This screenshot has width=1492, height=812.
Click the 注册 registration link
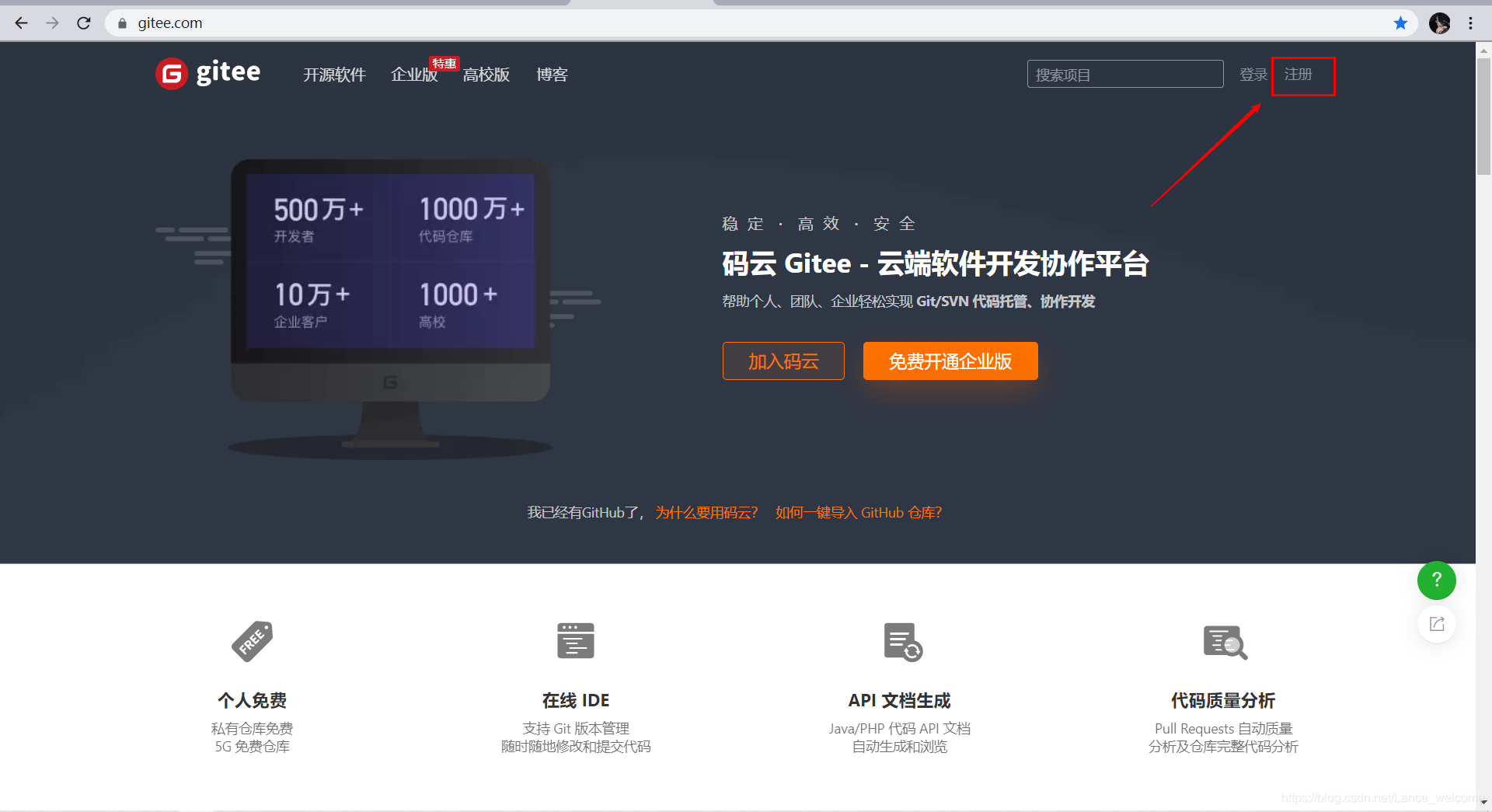tap(1302, 75)
